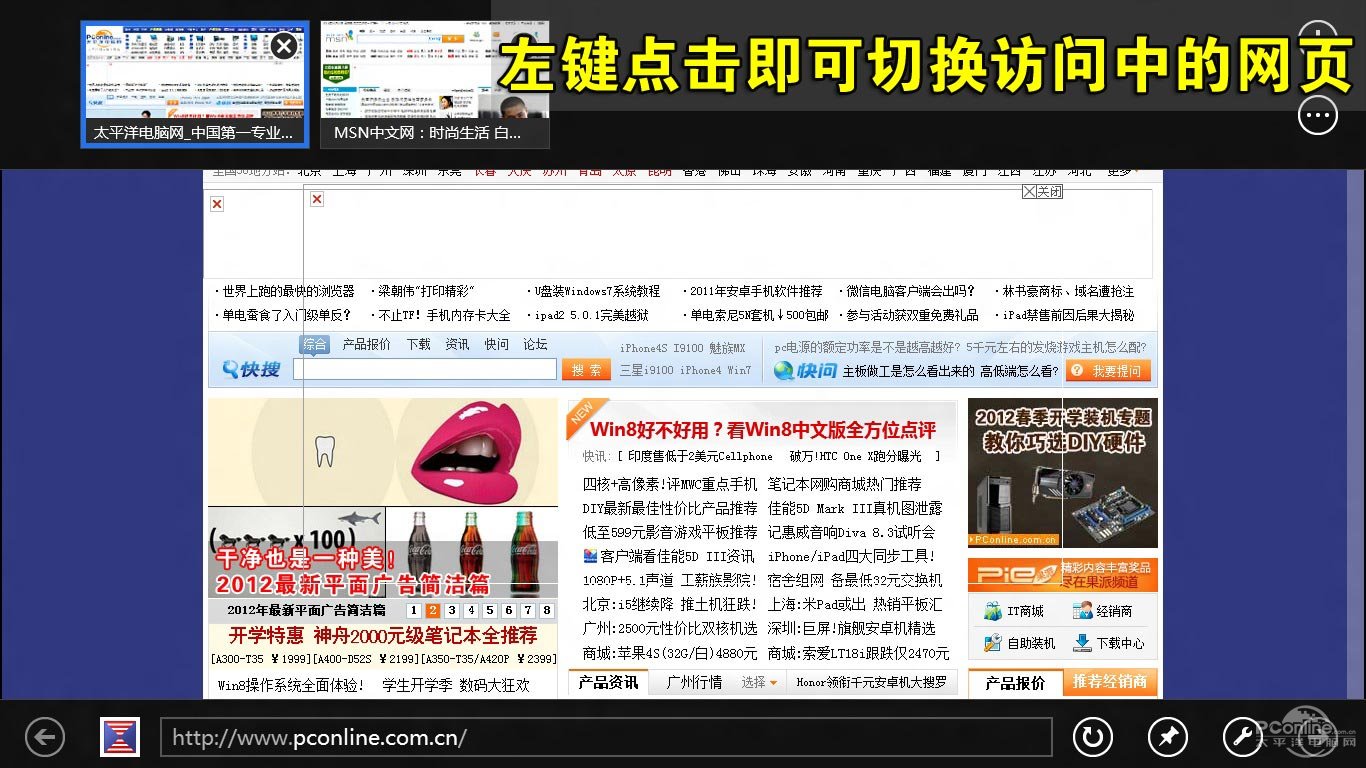1366x768 pixels.
Task: Click the Coca-Cola bottles ad image
Action: click(x=472, y=553)
